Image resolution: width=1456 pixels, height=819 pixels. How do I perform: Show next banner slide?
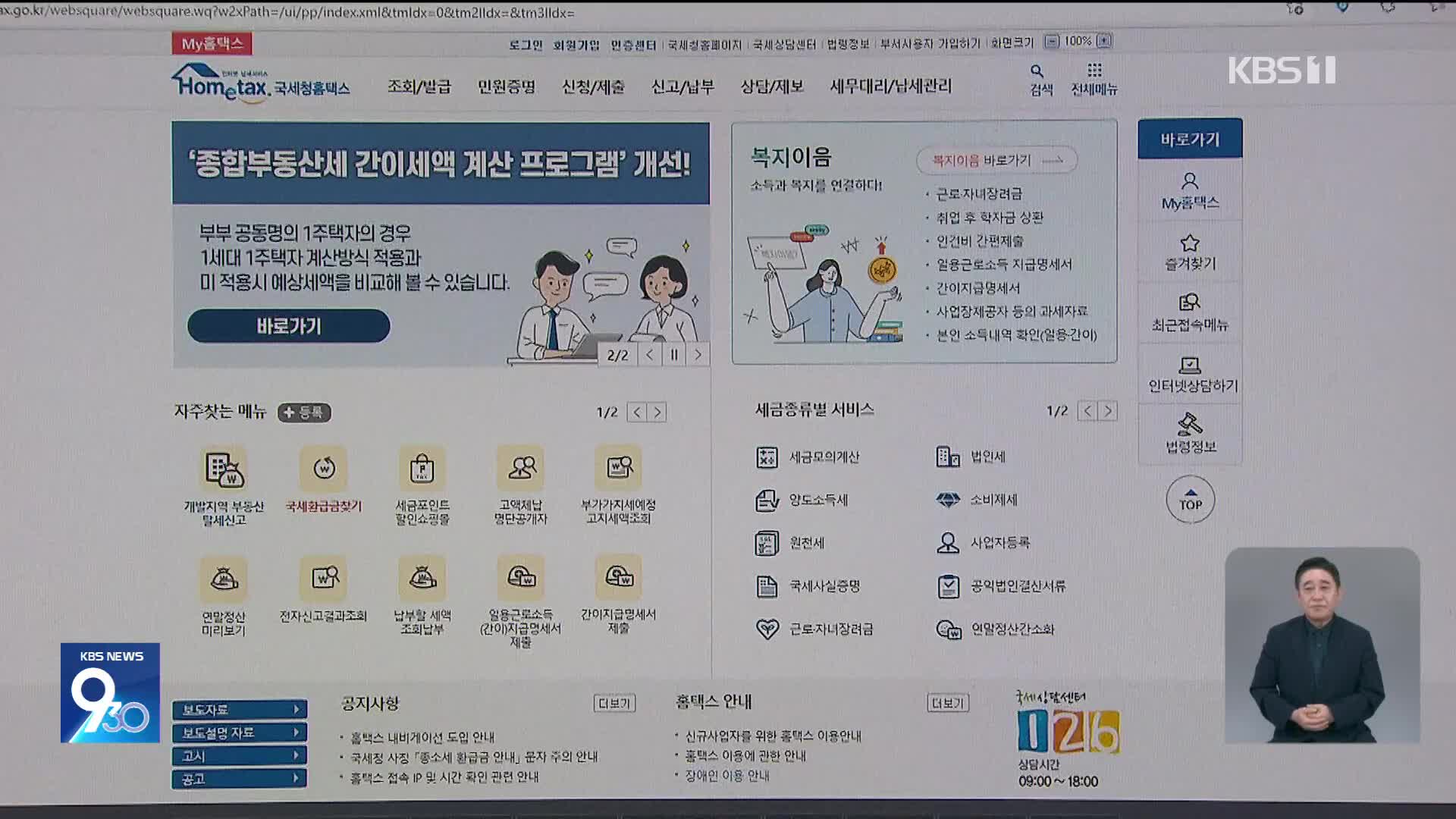pos(698,355)
